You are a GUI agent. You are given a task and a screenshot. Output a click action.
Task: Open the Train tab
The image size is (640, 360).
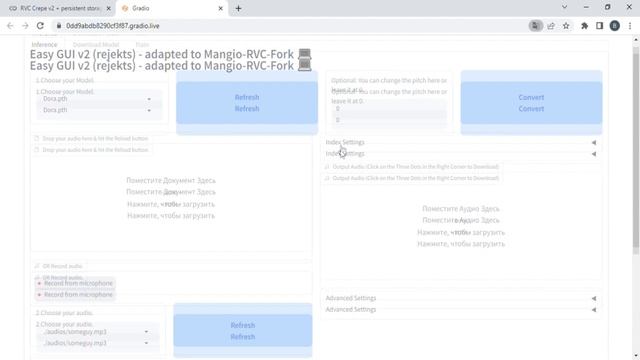point(142,44)
